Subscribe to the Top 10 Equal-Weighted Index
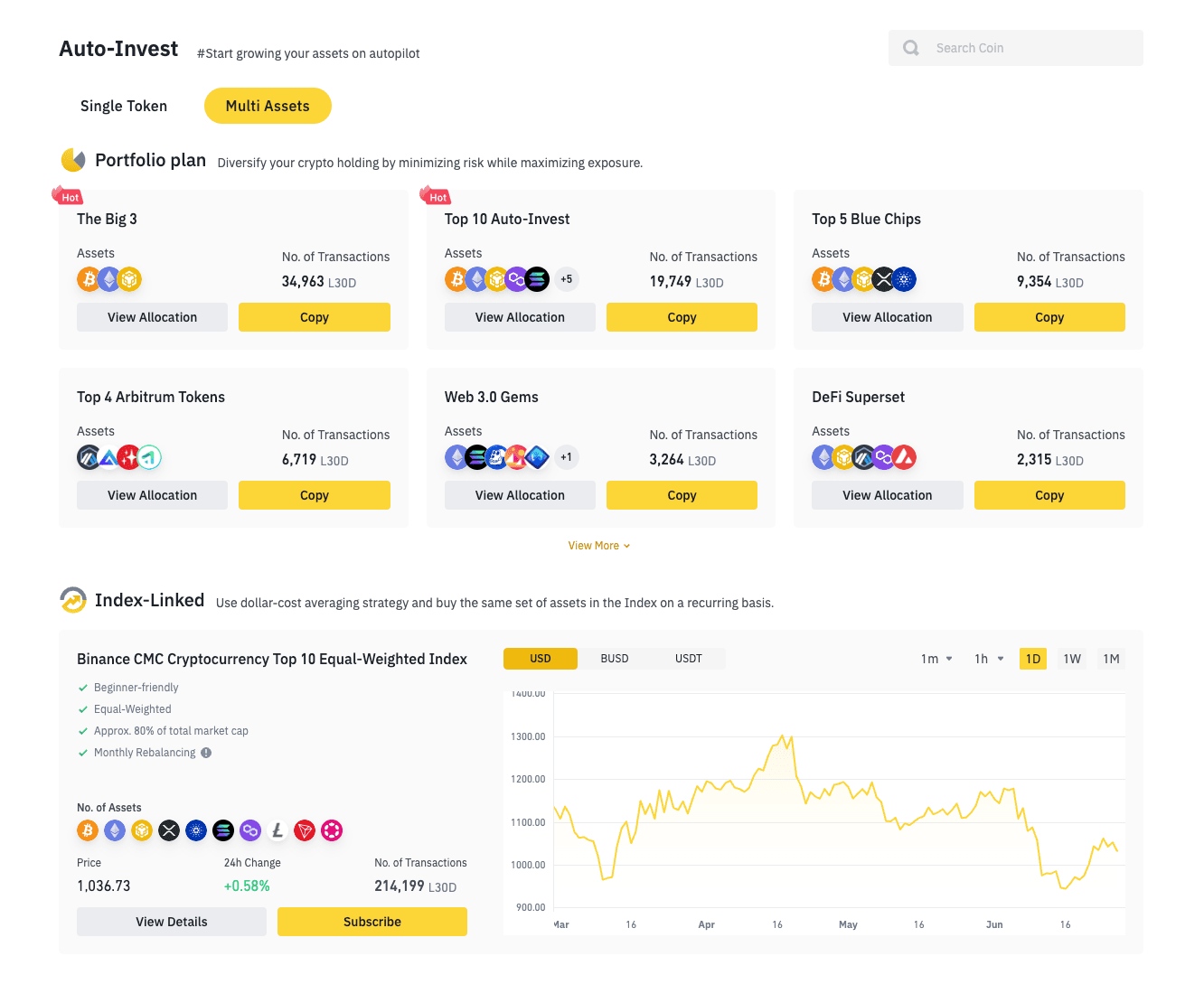The height and width of the screenshot is (1003, 1204). pos(372,922)
